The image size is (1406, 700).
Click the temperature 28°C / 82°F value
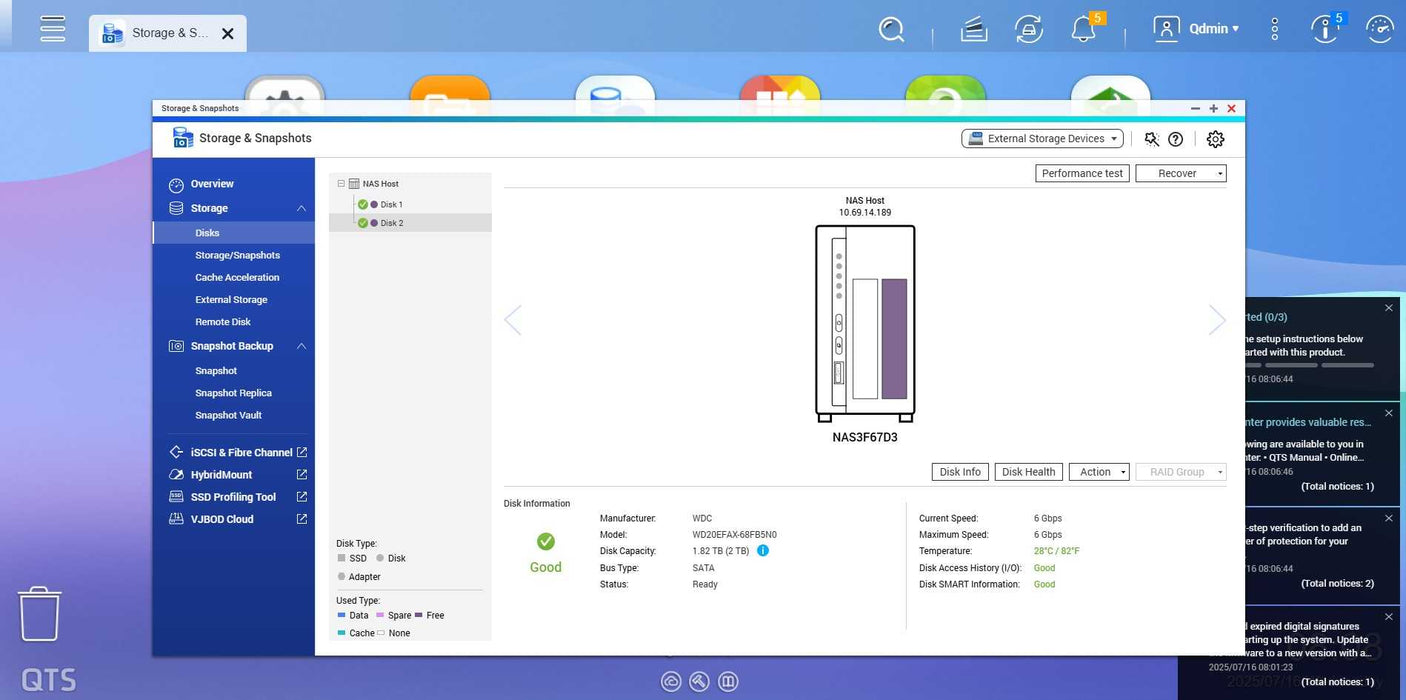1057,551
